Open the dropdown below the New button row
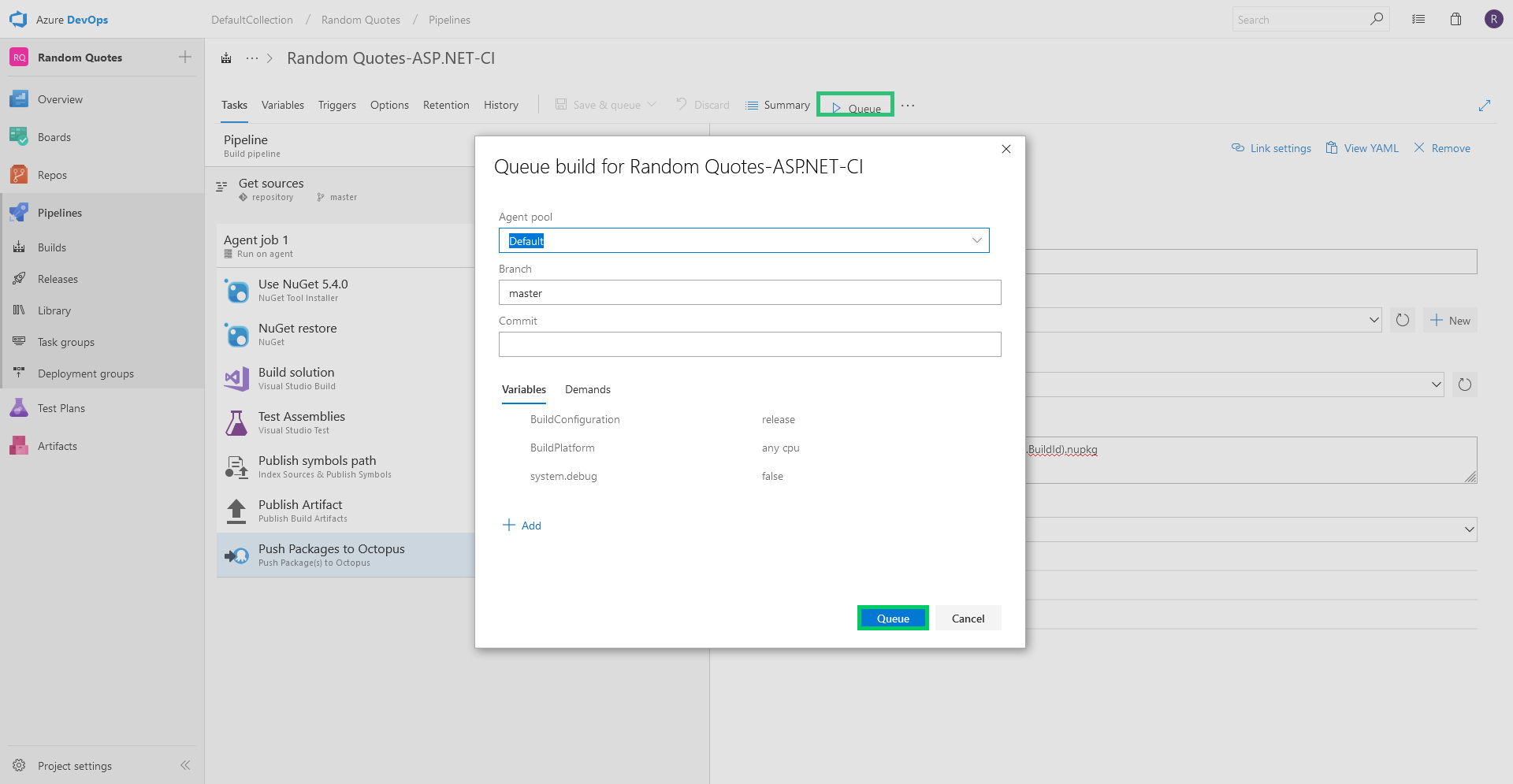Image resolution: width=1513 pixels, height=784 pixels. (x=1436, y=385)
